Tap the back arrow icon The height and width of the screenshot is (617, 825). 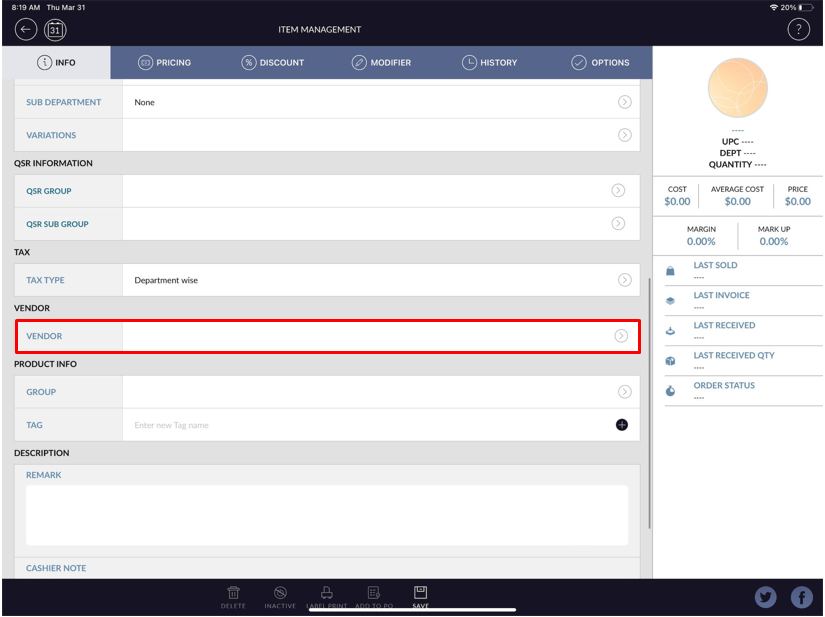[x=26, y=29]
